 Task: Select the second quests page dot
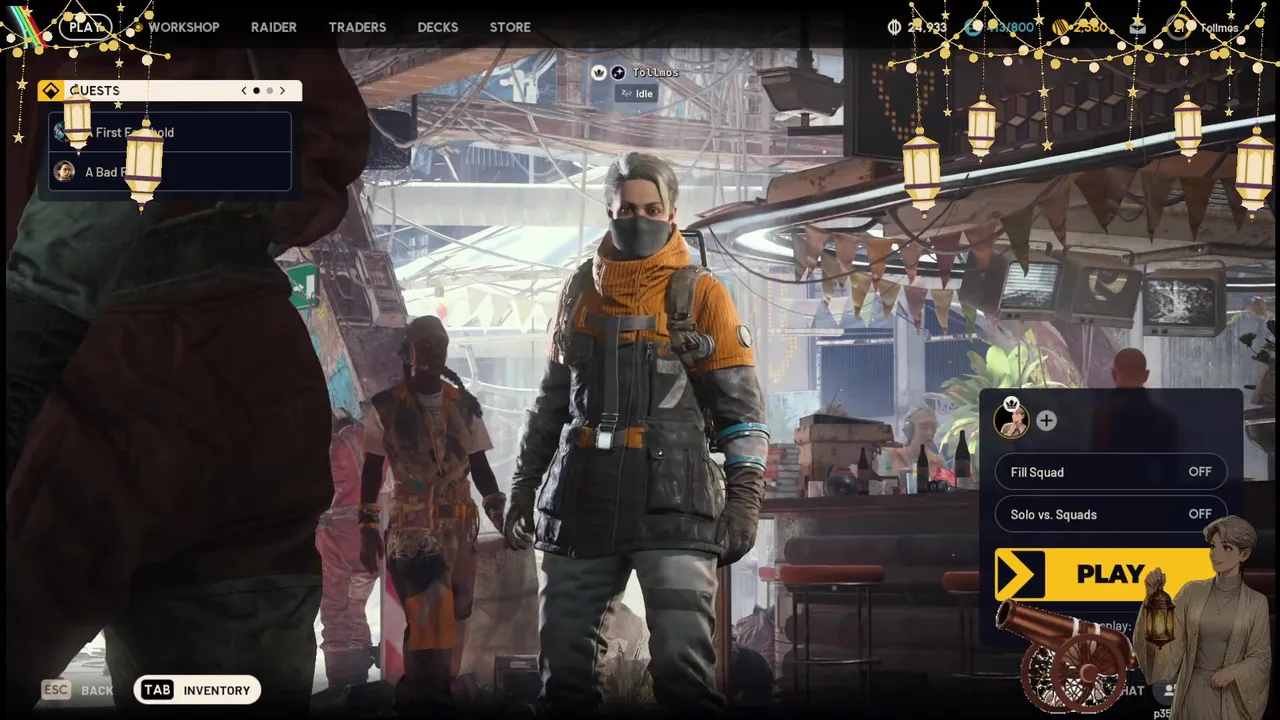click(269, 91)
